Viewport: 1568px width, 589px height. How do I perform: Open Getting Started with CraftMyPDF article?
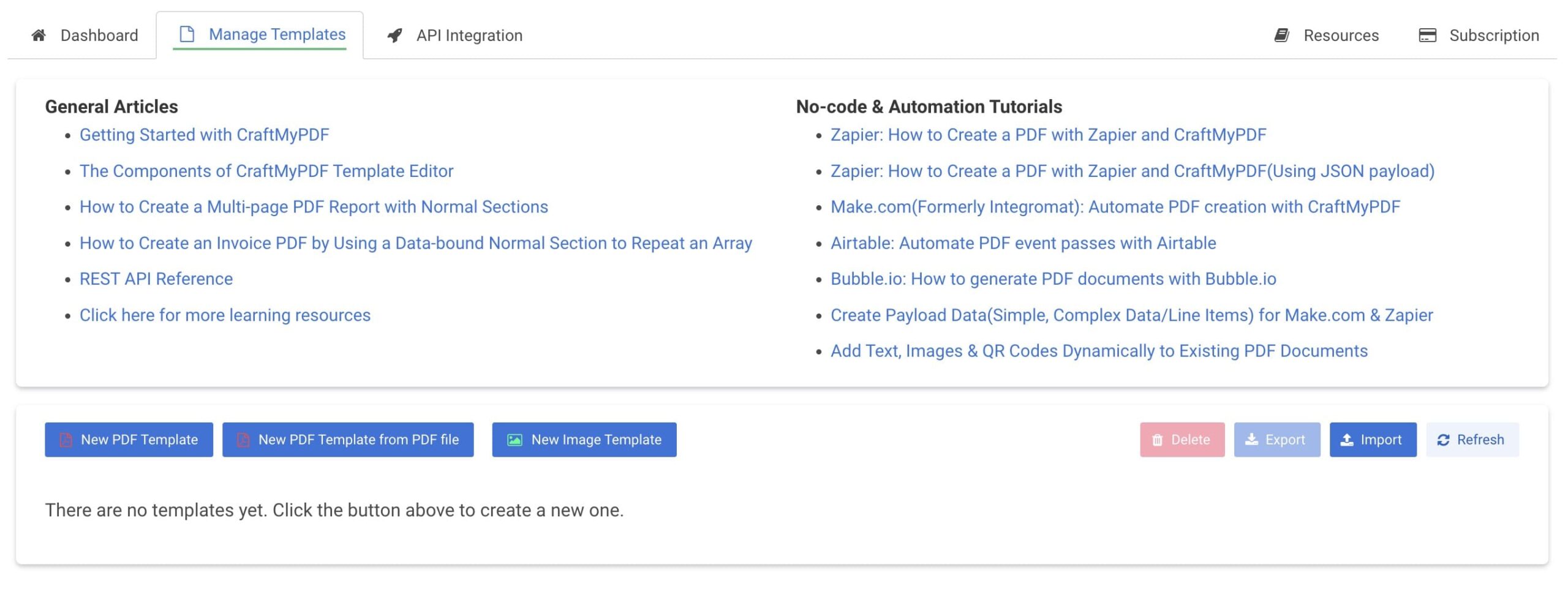[x=204, y=135]
